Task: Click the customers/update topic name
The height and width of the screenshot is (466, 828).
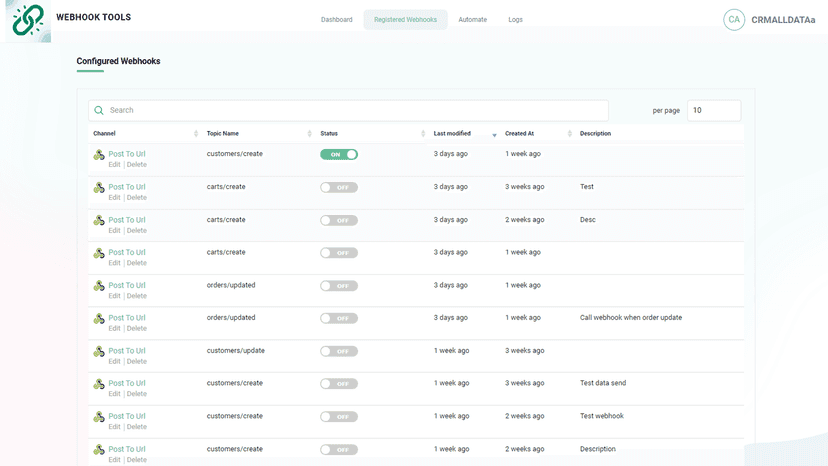Action: 236,350
